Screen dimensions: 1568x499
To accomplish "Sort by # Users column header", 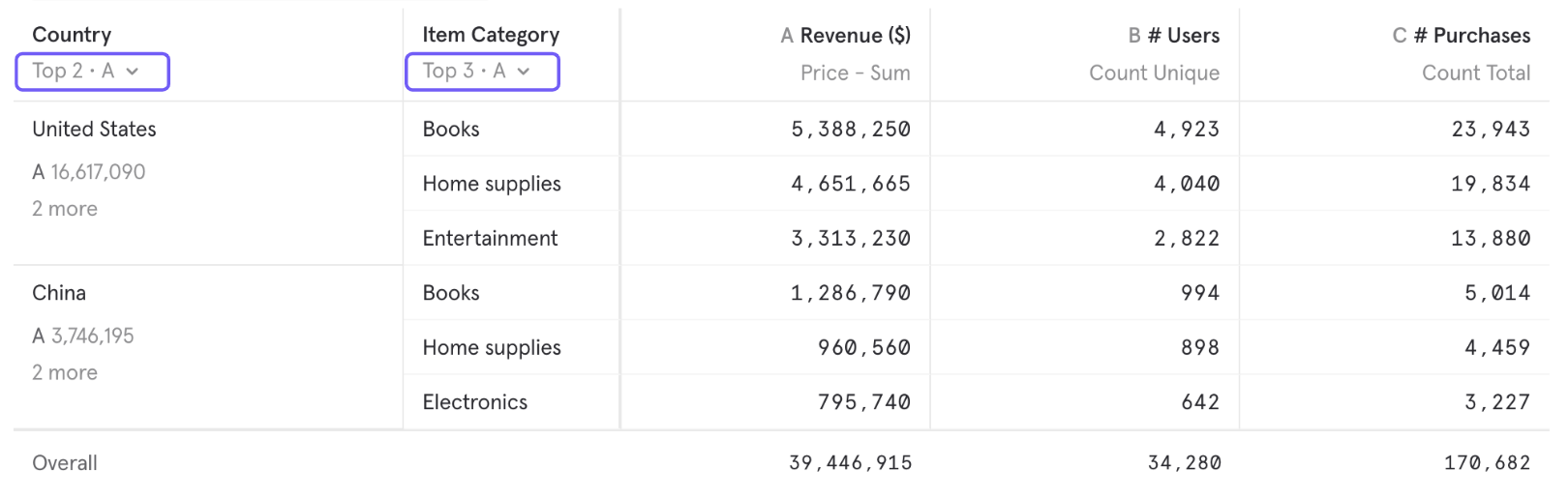I will pyautogui.click(x=1173, y=36).
